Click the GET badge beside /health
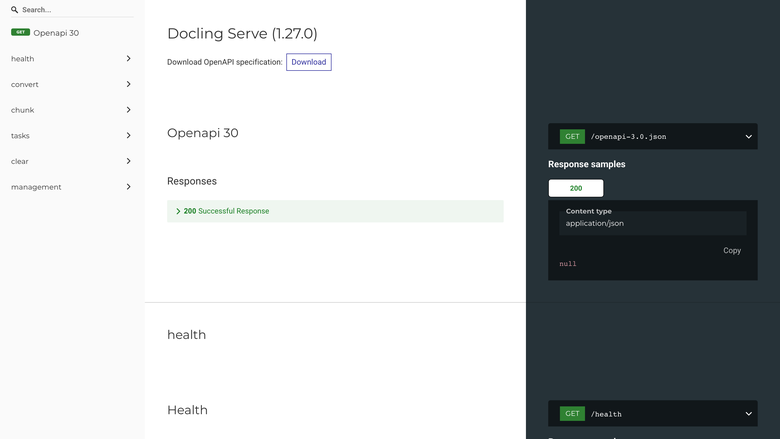This screenshot has height=439, width=780. (x=572, y=414)
